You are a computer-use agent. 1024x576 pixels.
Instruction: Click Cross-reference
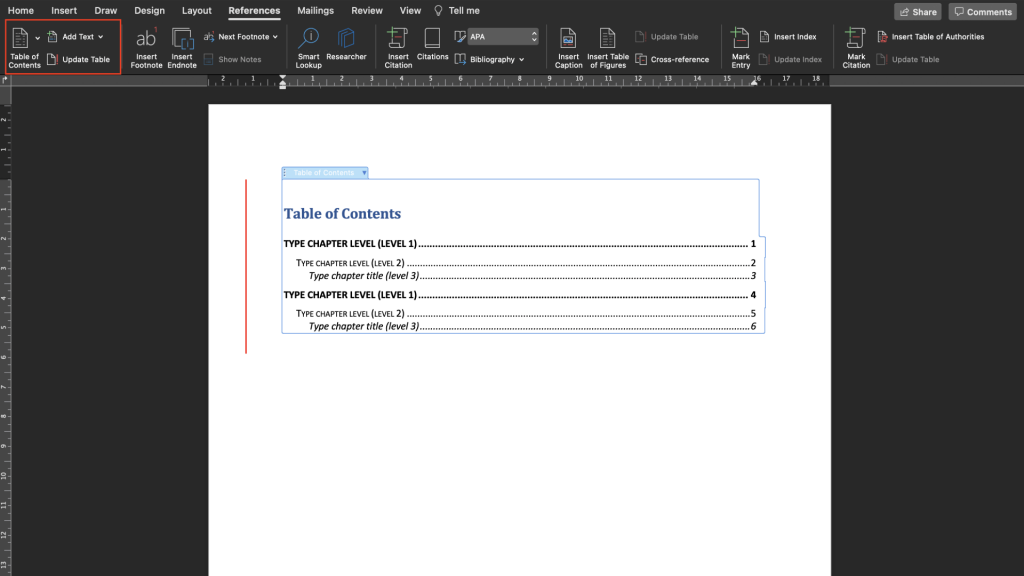coord(672,59)
